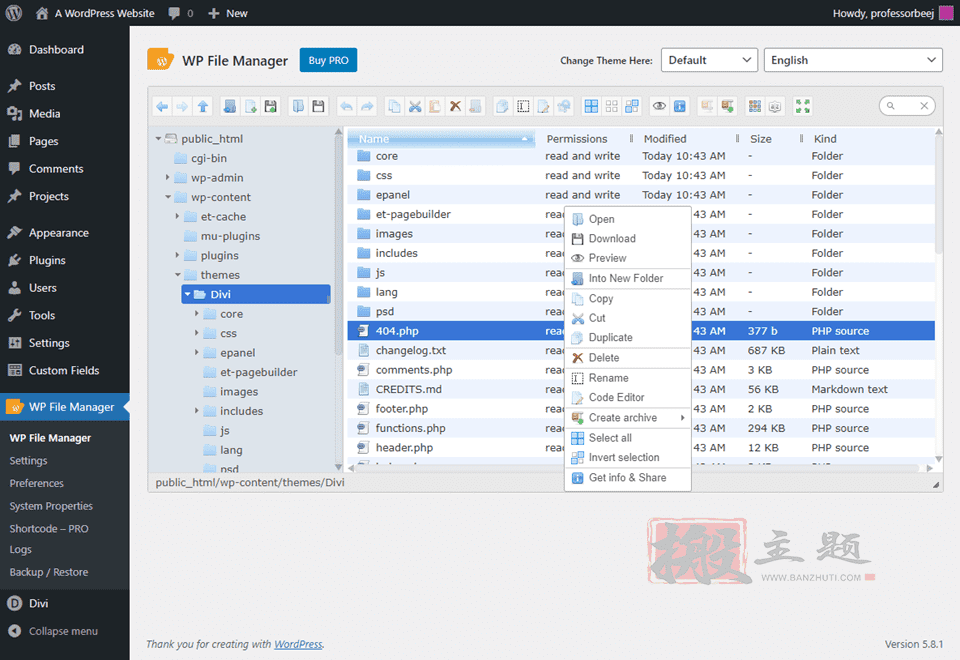Click the Forward arrow in file manager toolbar
This screenshot has width=960, height=660.
point(182,107)
